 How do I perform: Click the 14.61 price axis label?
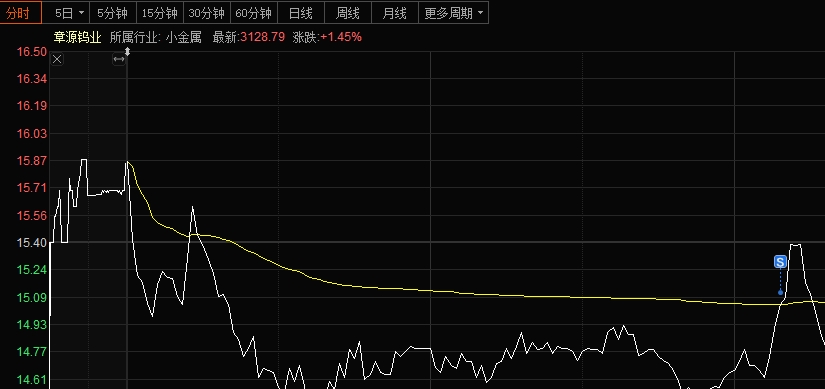[x=32, y=380]
